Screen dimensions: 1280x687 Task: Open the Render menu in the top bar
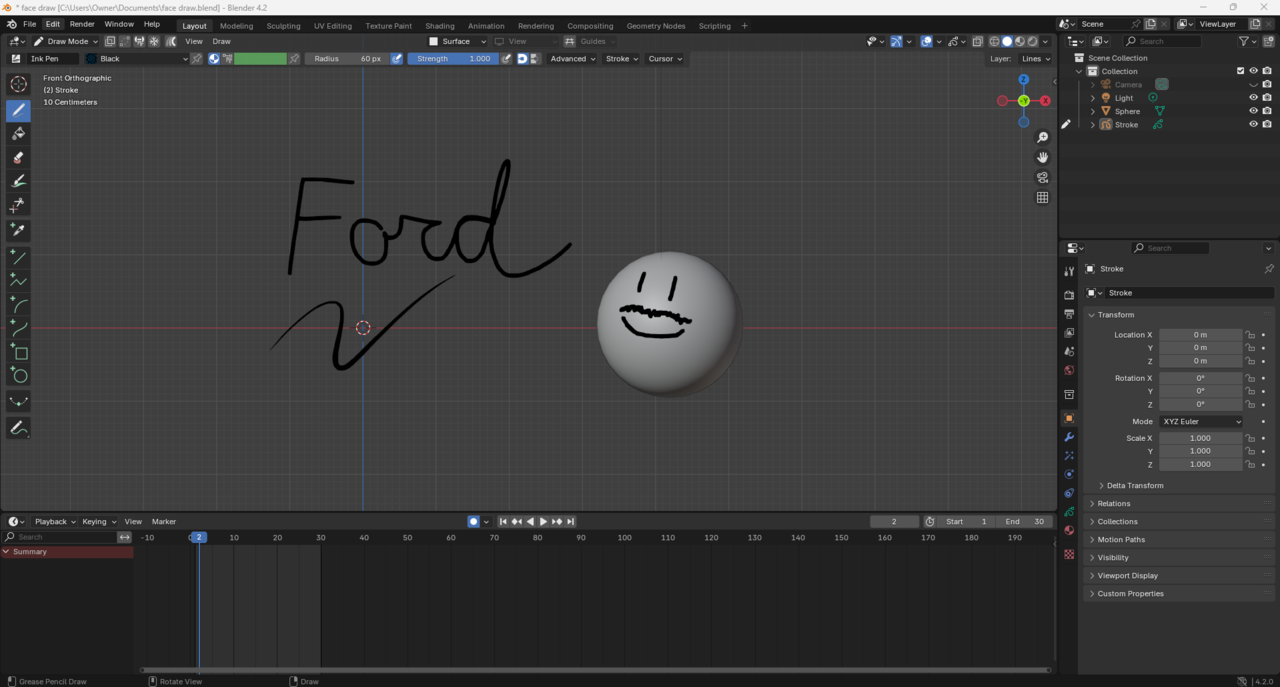pyautogui.click(x=81, y=23)
